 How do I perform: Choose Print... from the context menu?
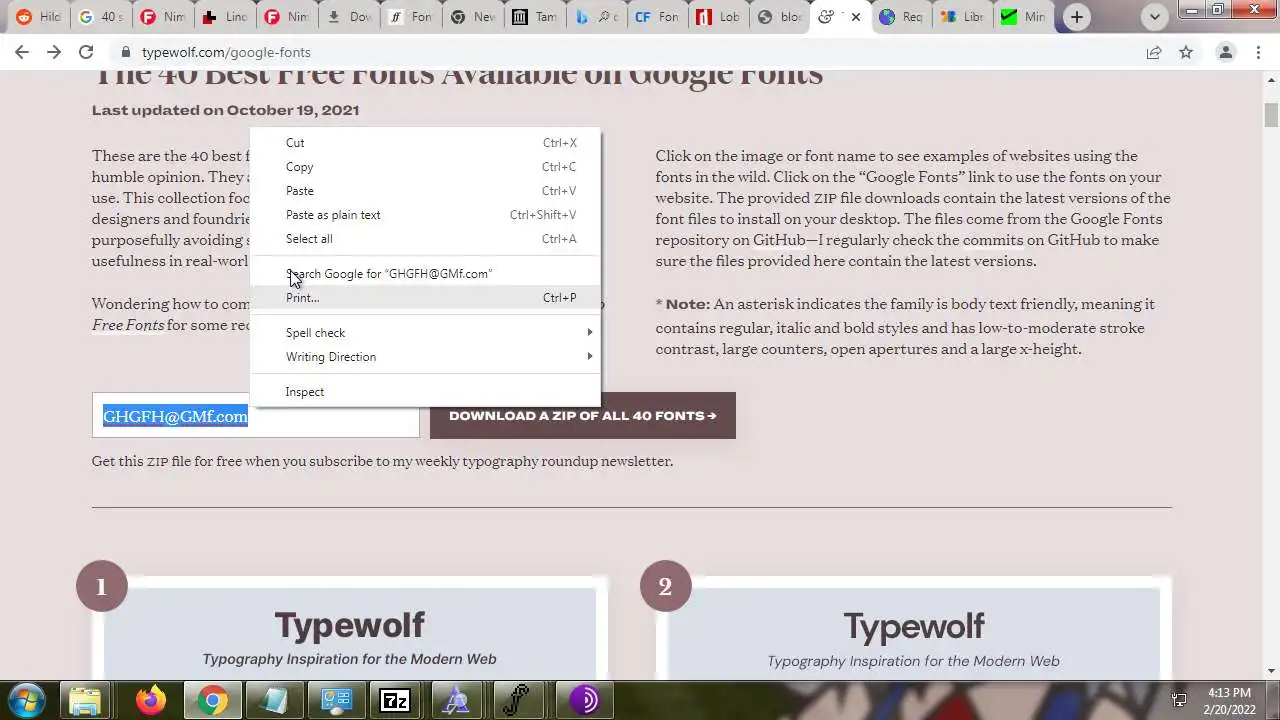[425, 298]
